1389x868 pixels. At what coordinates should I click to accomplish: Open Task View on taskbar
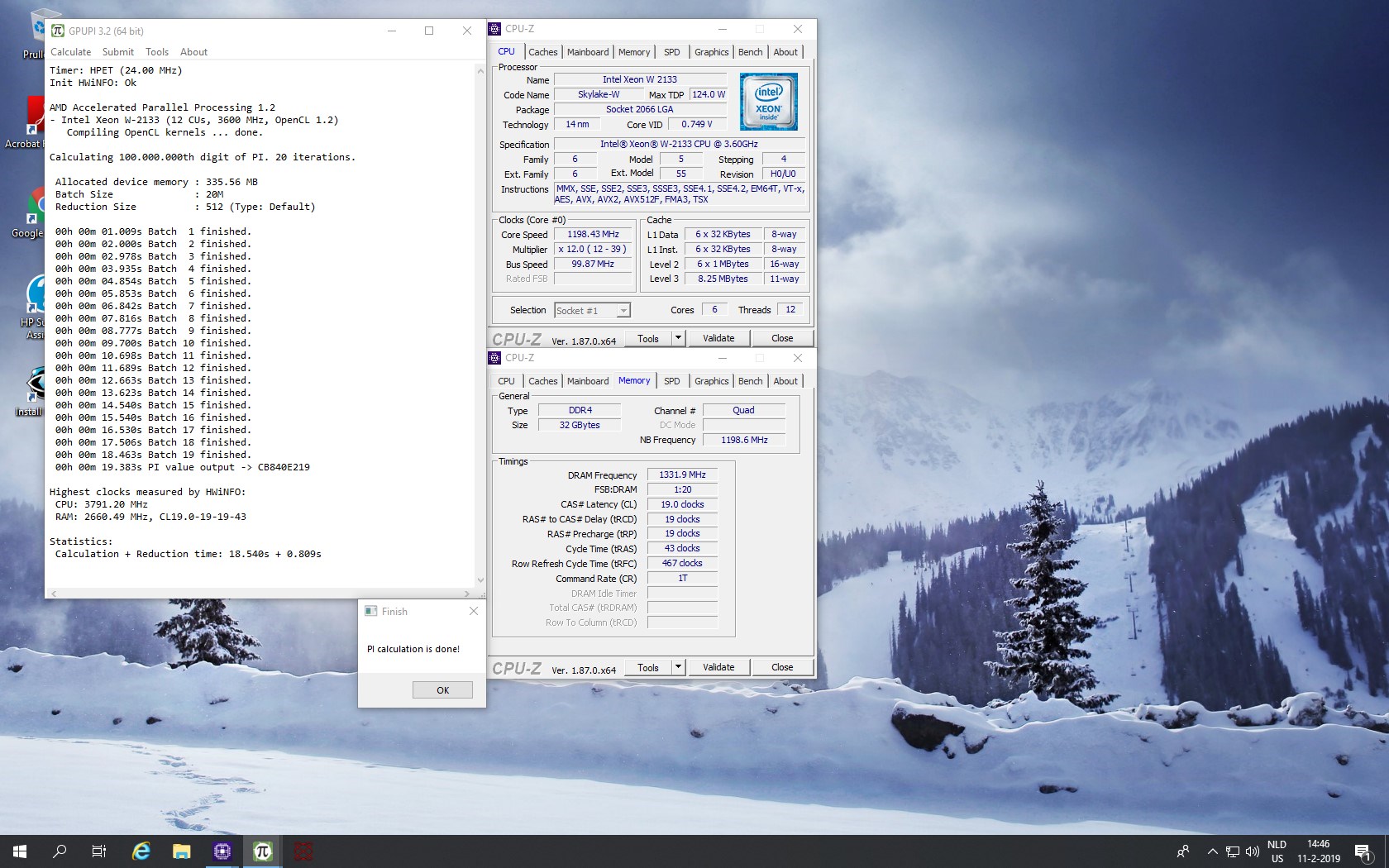coord(99,851)
